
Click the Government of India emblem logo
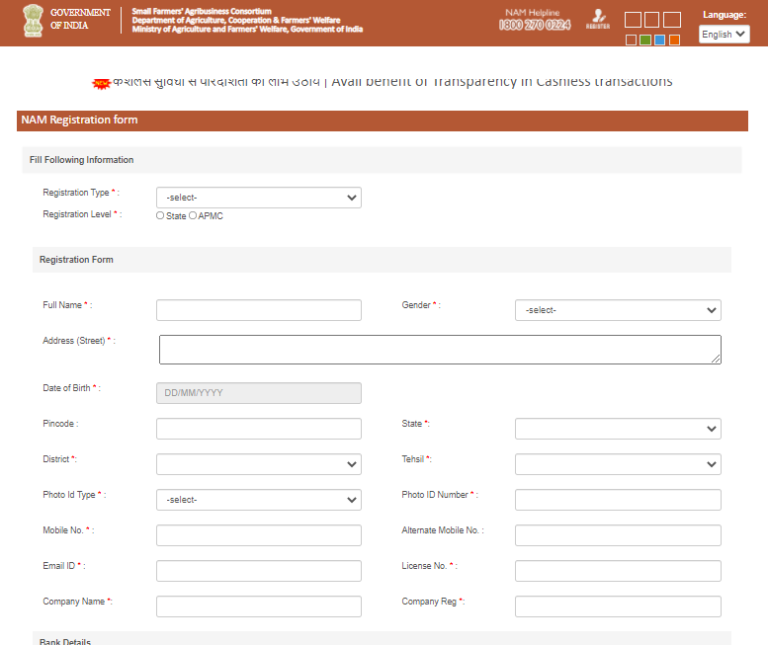coord(33,21)
